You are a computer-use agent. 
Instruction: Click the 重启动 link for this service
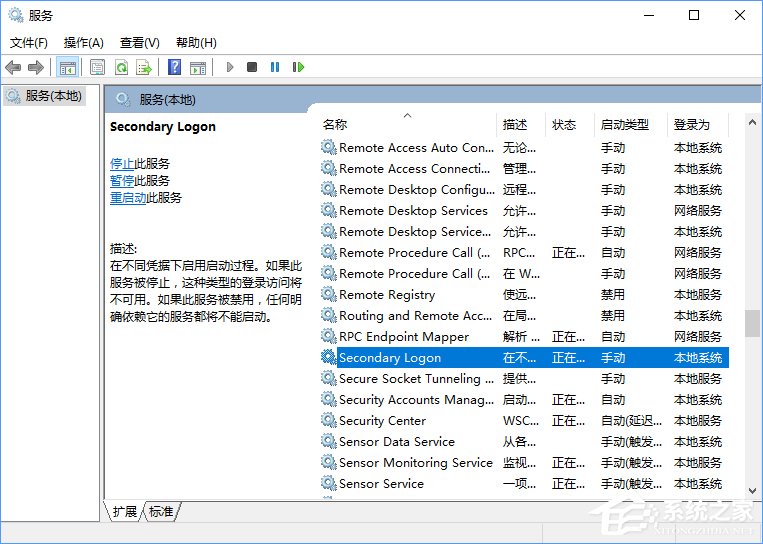128,197
